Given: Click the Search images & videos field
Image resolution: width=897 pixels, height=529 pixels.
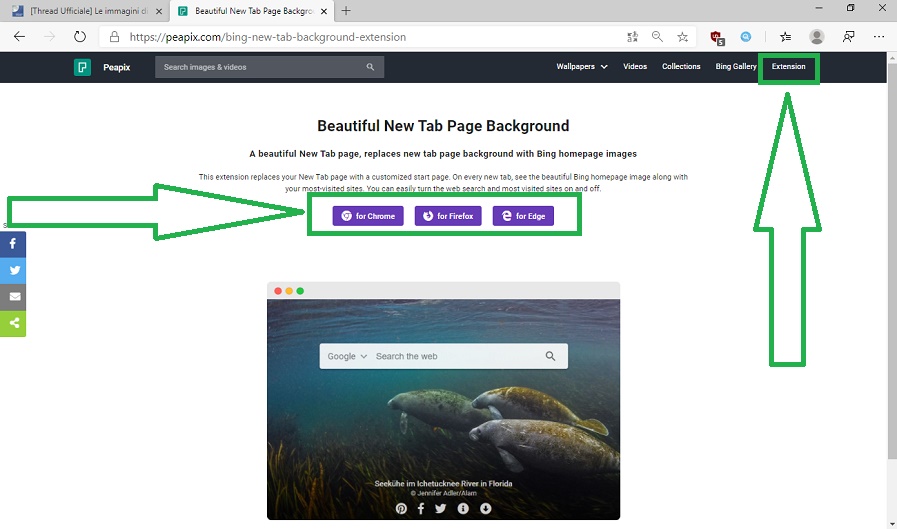Looking at the screenshot, I should tap(269, 67).
